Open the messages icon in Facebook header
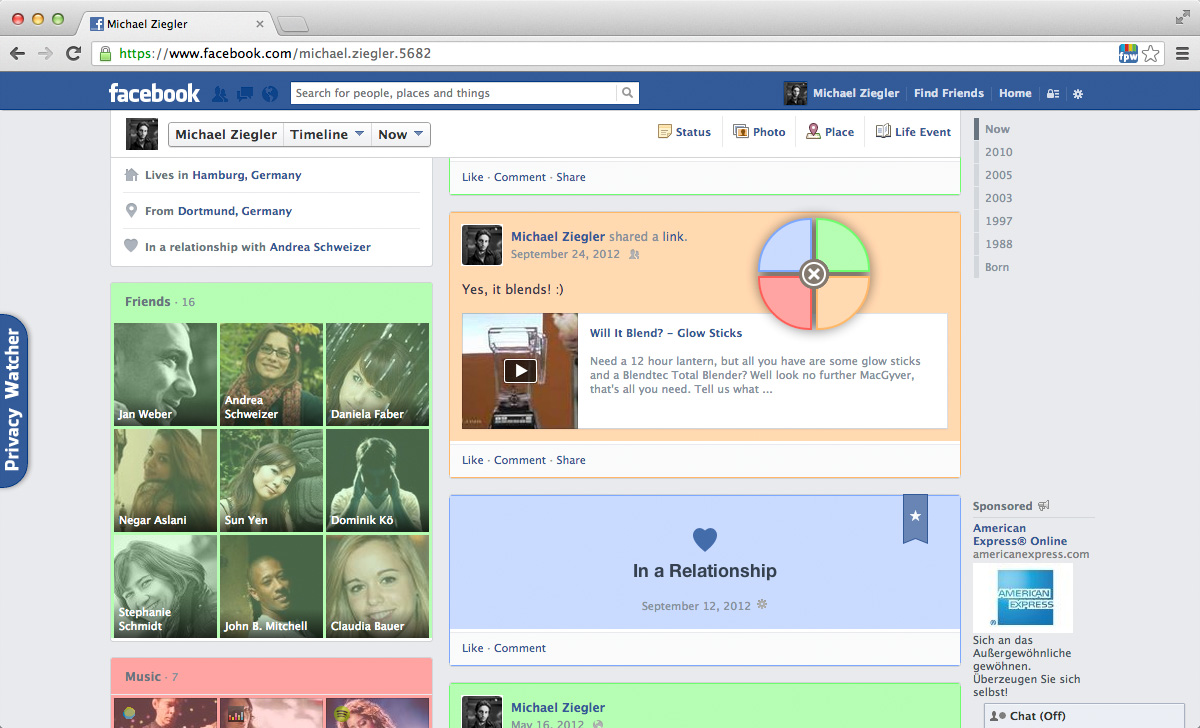The height and width of the screenshot is (728, 1200). click(244, 94)
